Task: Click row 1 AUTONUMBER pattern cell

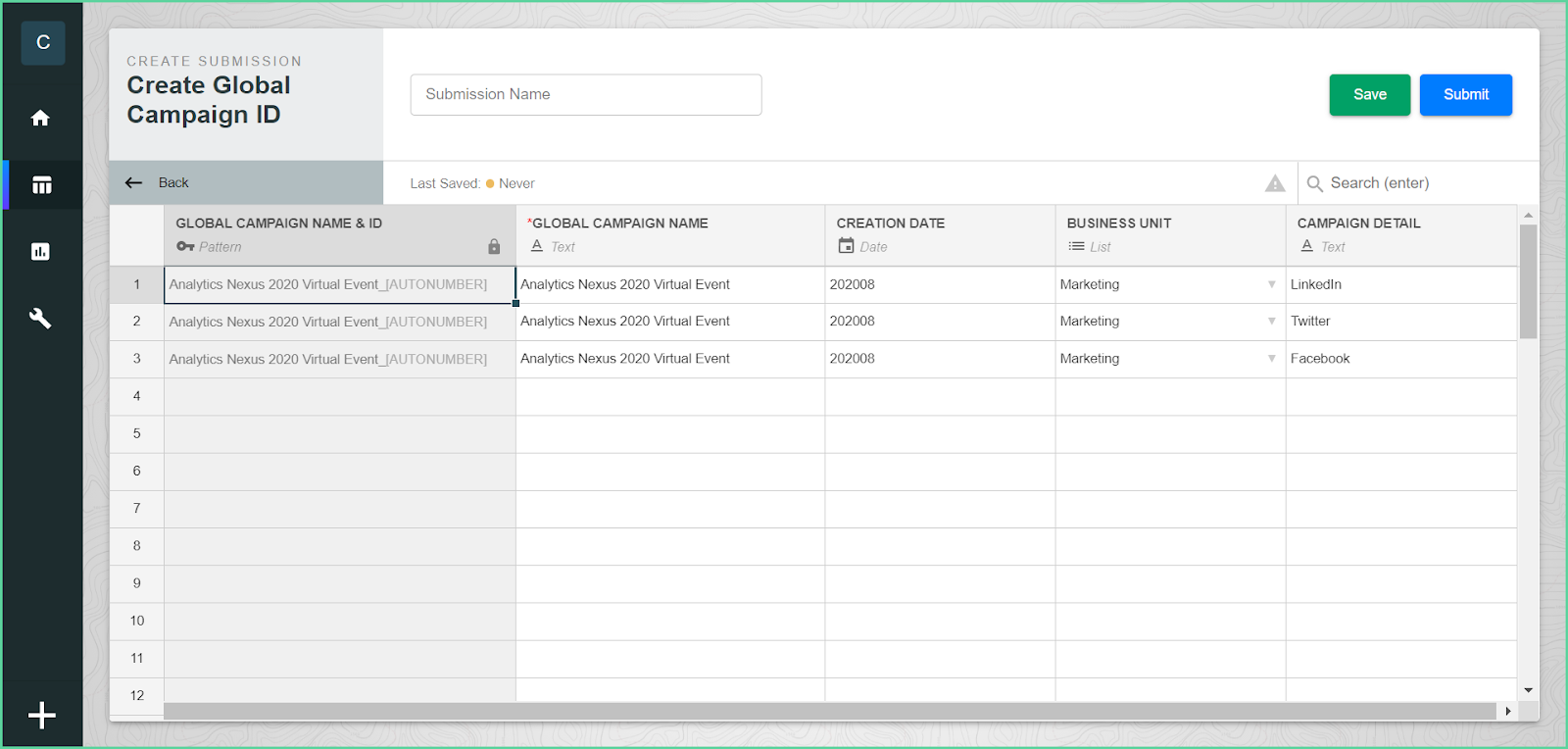Action: [x=340, y=284]
